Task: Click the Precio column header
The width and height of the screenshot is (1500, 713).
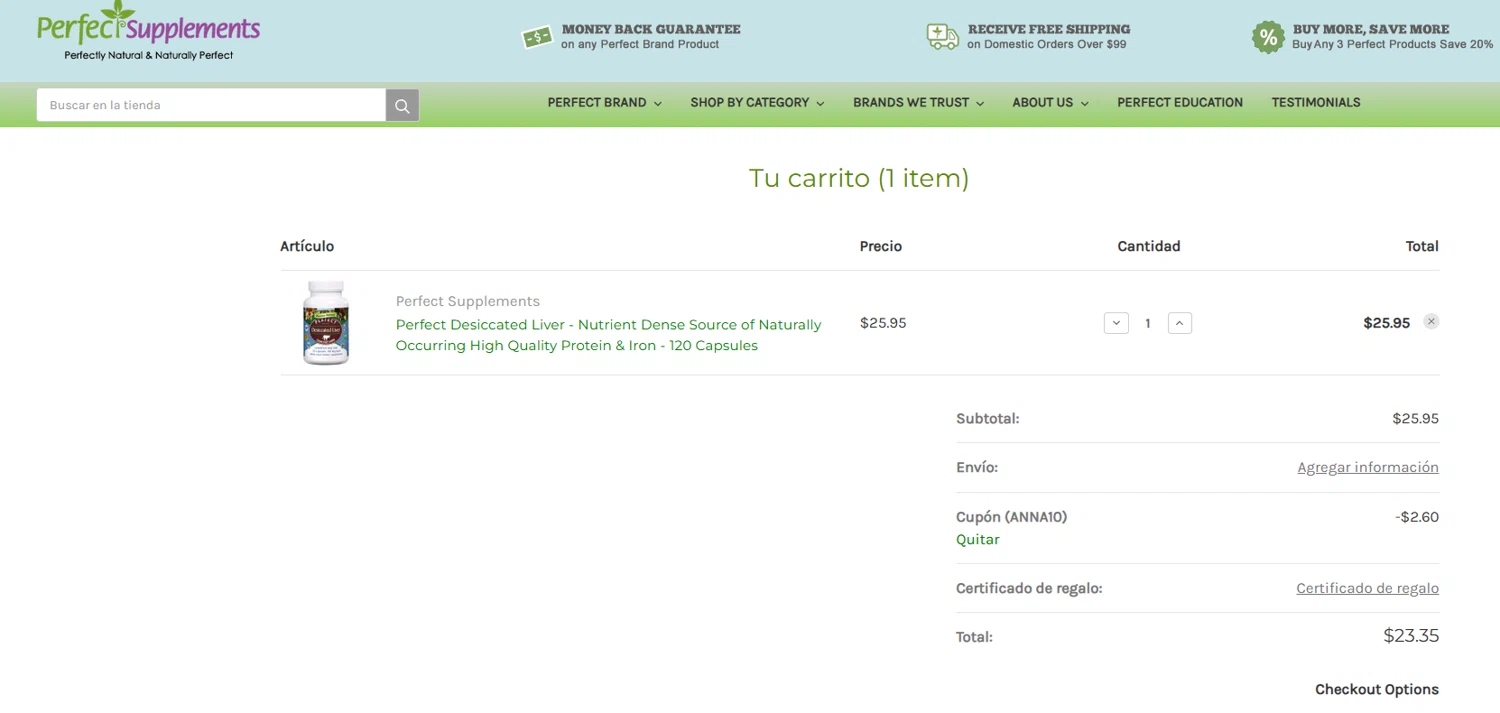Action: click(x=881, y=246)
